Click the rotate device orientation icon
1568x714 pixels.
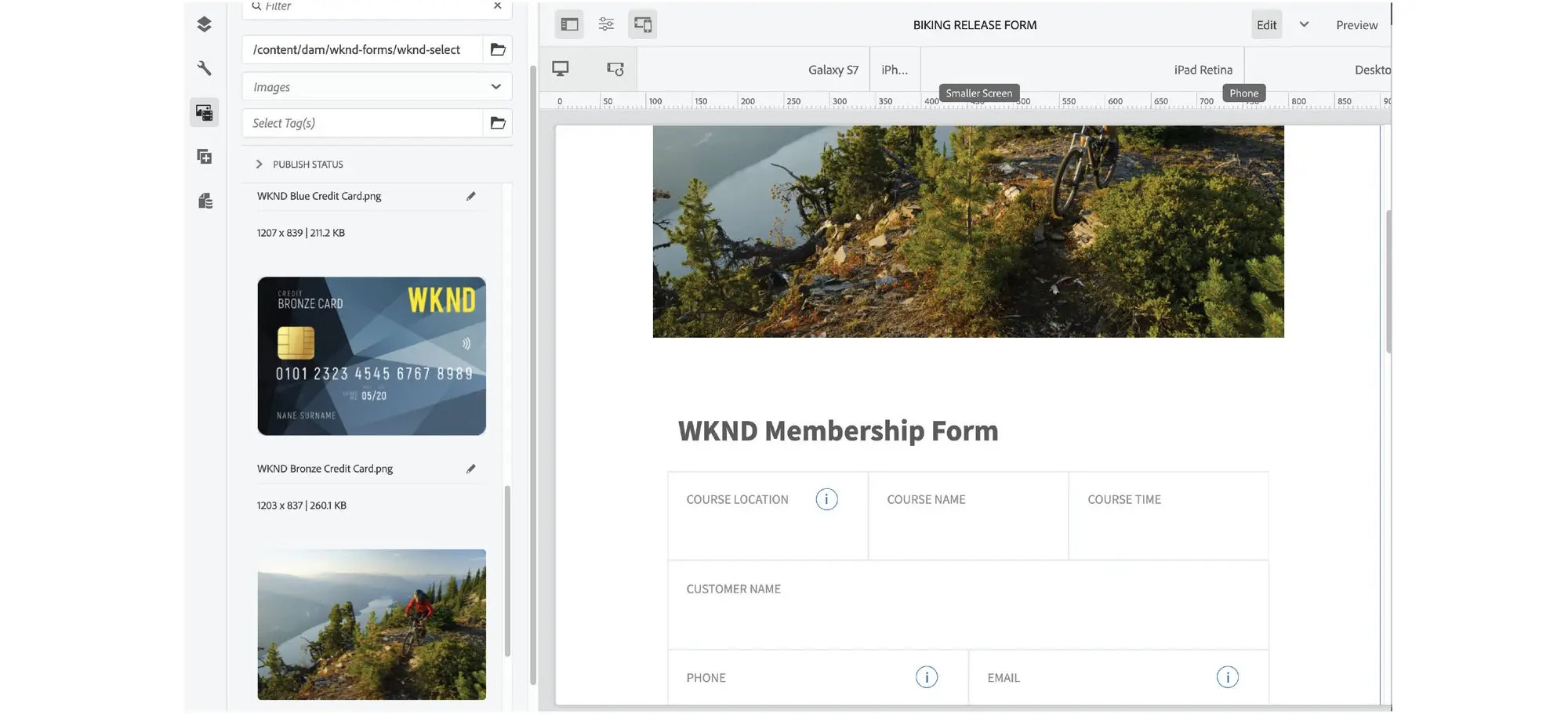click(x=615, y=69)
